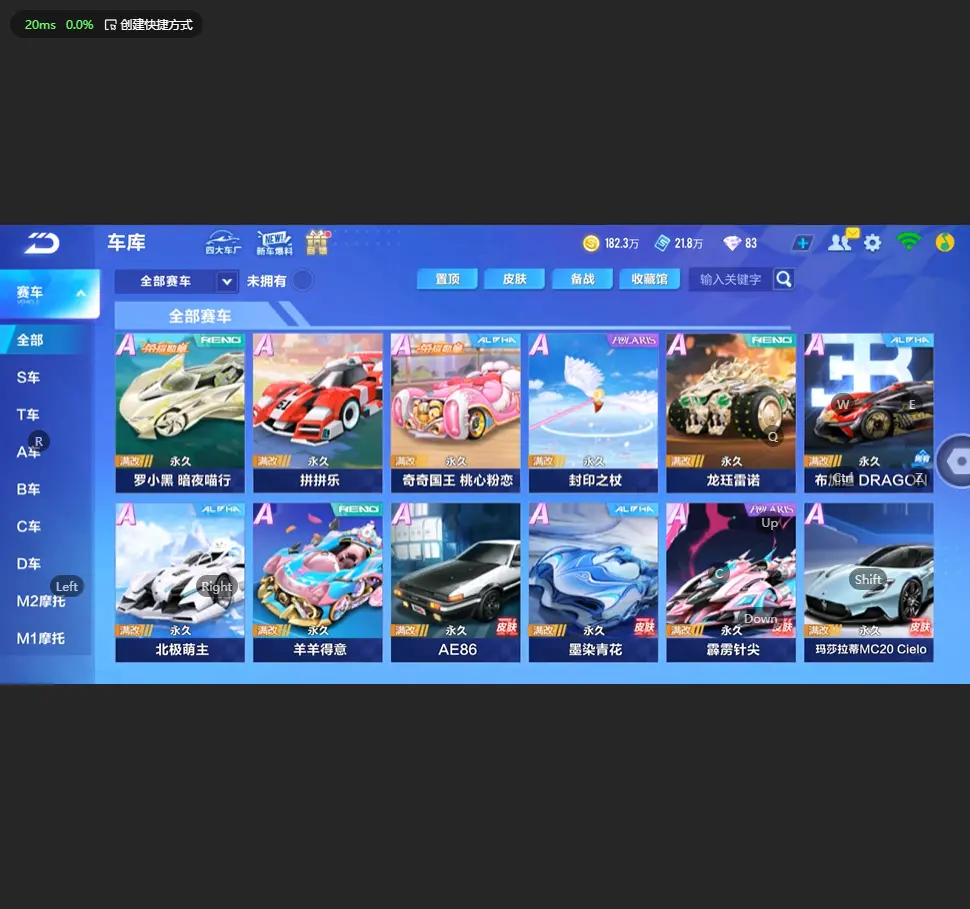The image size is (970, 909).
Task: Click the 输入关键字 search field
Action: pos(731,279)
